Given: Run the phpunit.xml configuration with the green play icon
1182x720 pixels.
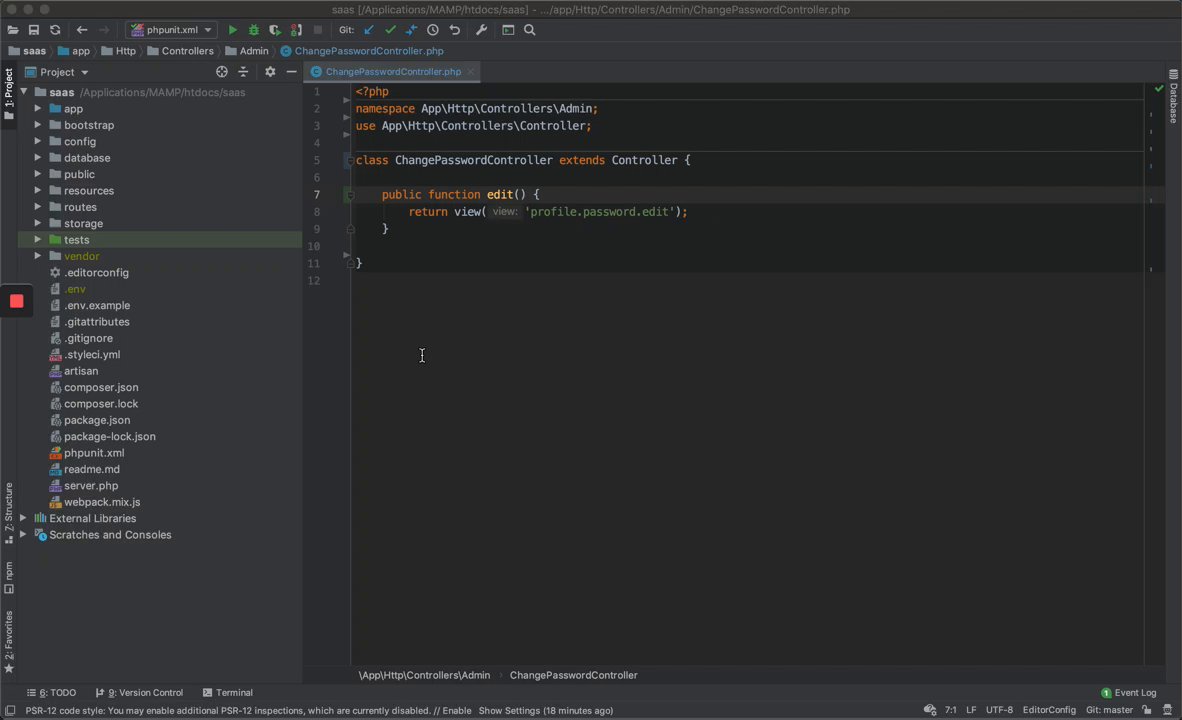Looking at the screenshot, I should click(x=232, y=30).
